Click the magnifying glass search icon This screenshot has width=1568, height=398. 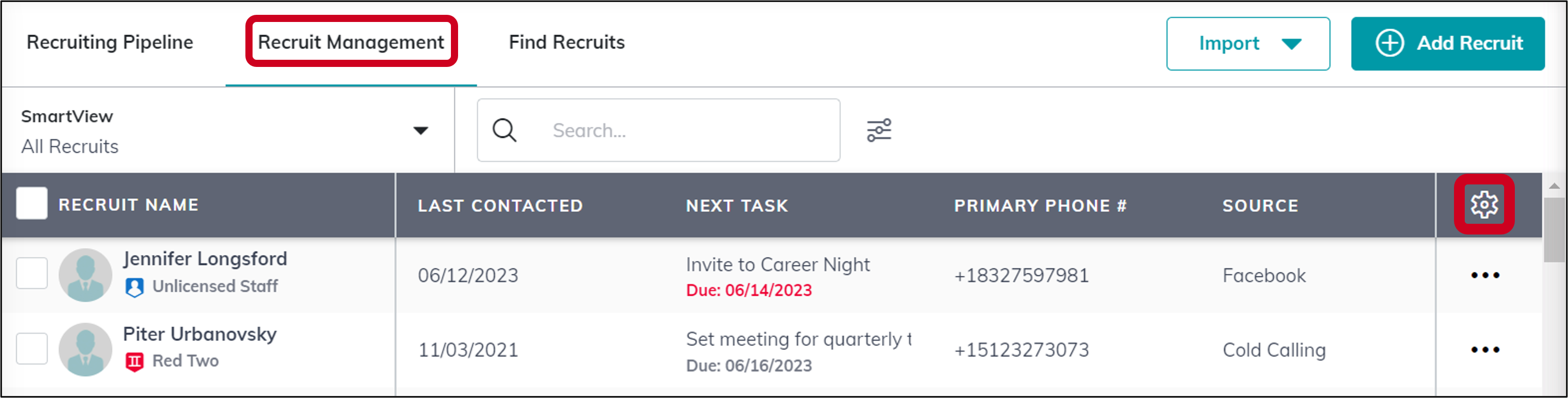point(504,130)
